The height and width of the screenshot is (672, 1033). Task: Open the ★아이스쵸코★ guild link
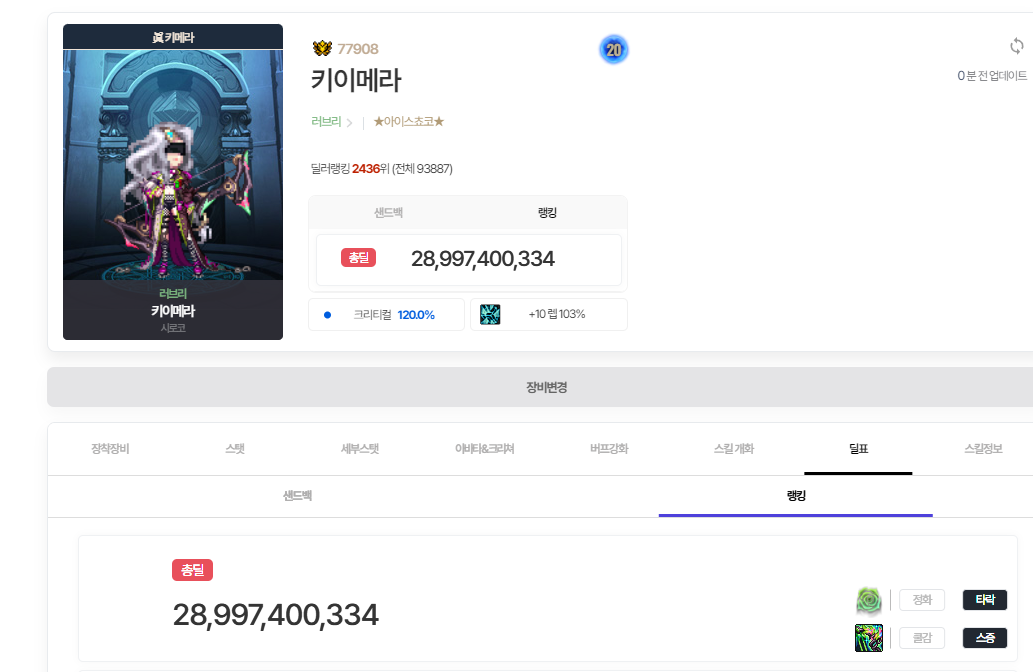(408, 122)
